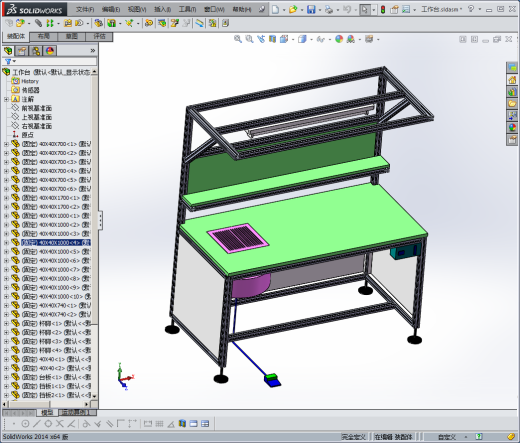This screenshot has height=443, width=520.
Task: Click the feature tree vertical scrollbar down arrow
Action: [94, 396]
